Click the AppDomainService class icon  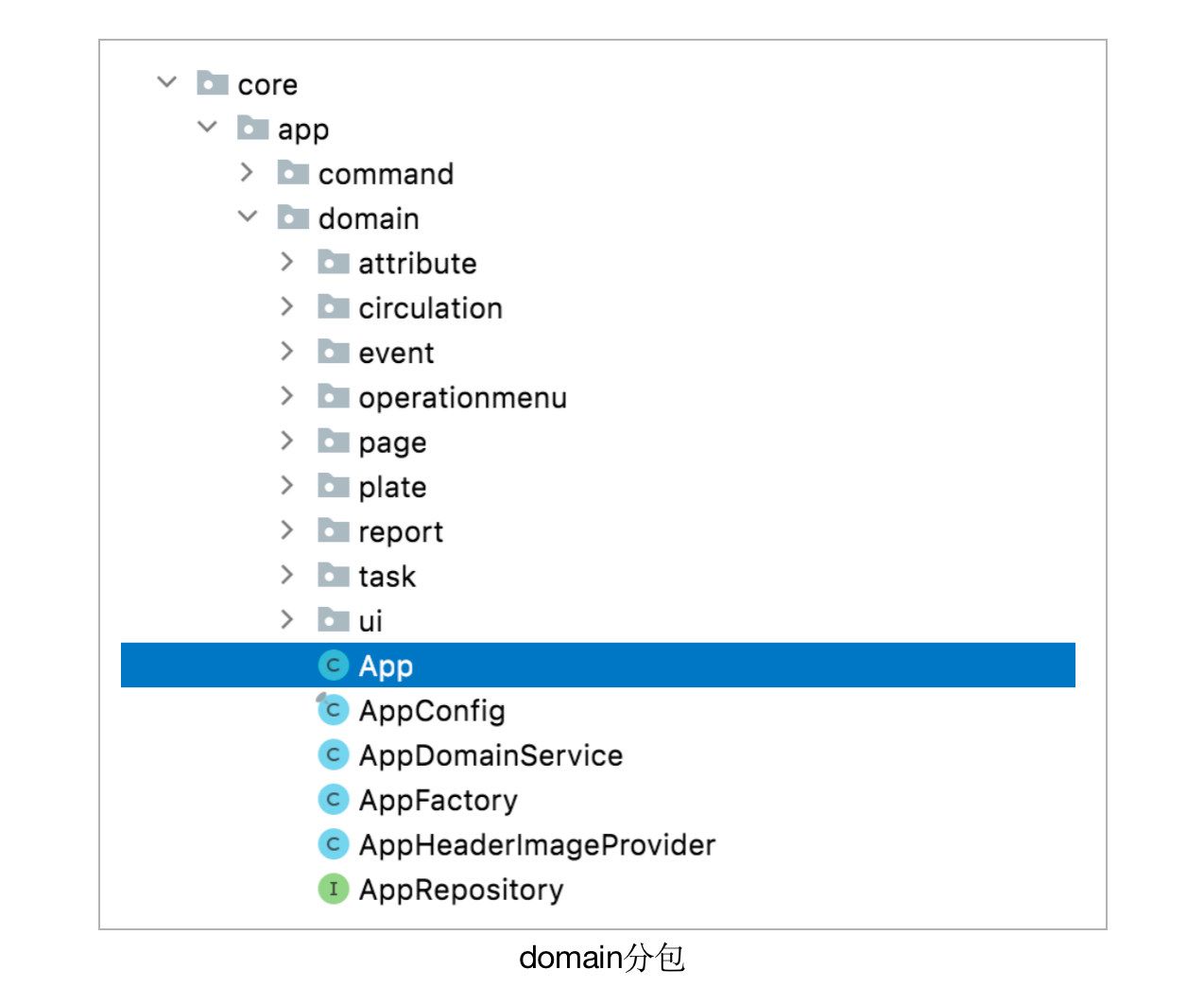(x=333, y=754)
